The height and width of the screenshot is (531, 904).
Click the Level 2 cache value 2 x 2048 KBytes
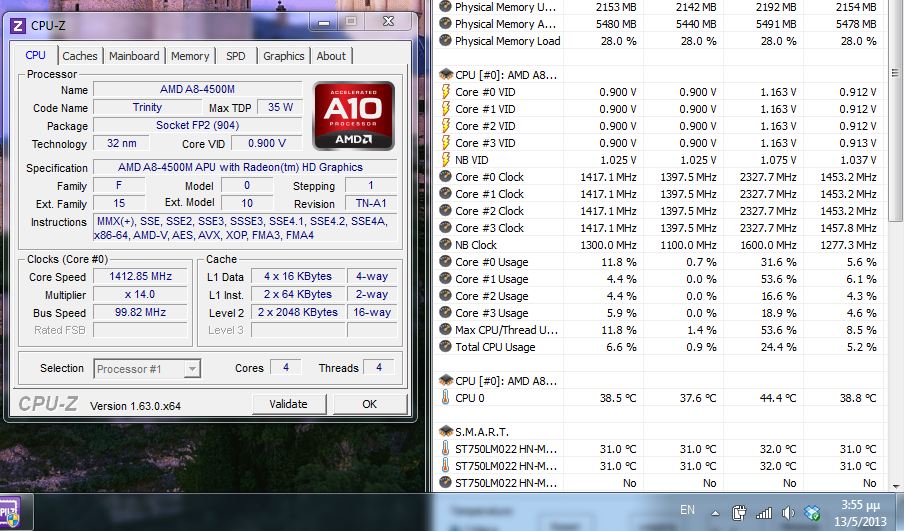click(297, 312)
